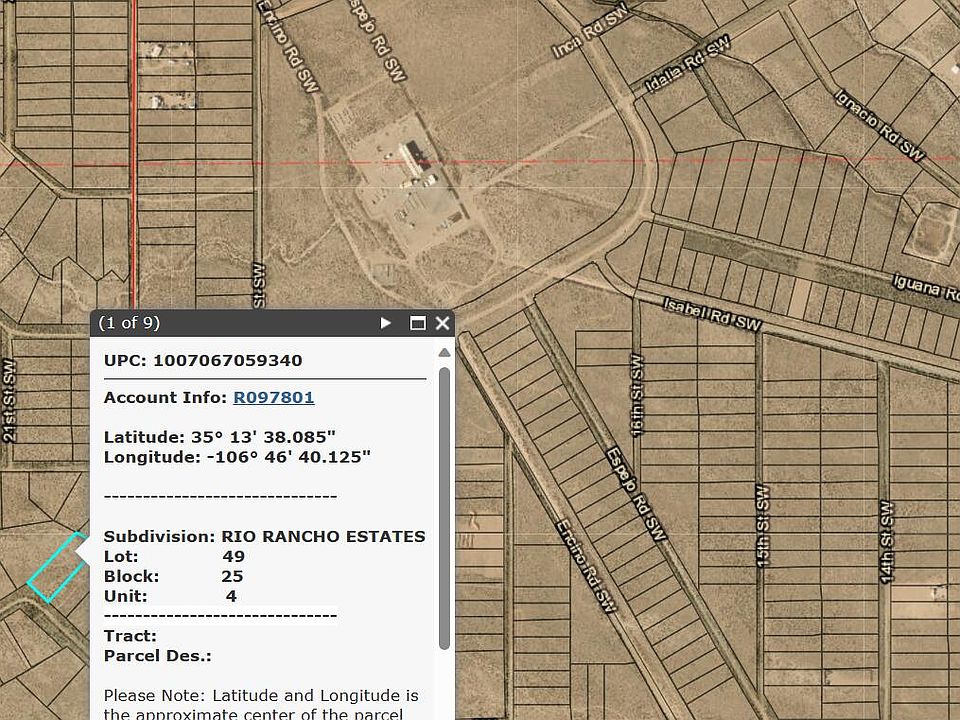This screenshot has height=720, width=960.
Task: Click the RIO RANCHO ESTATES subdivision text
Action: pyautogui.click(x=322, y=536)
